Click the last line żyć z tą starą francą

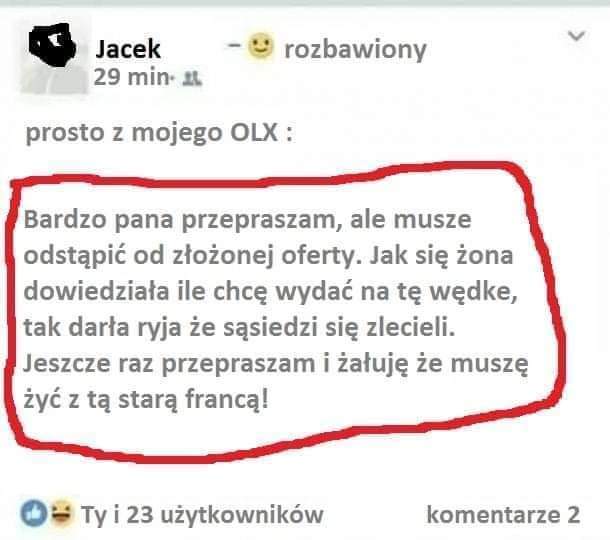coord(146,401)
